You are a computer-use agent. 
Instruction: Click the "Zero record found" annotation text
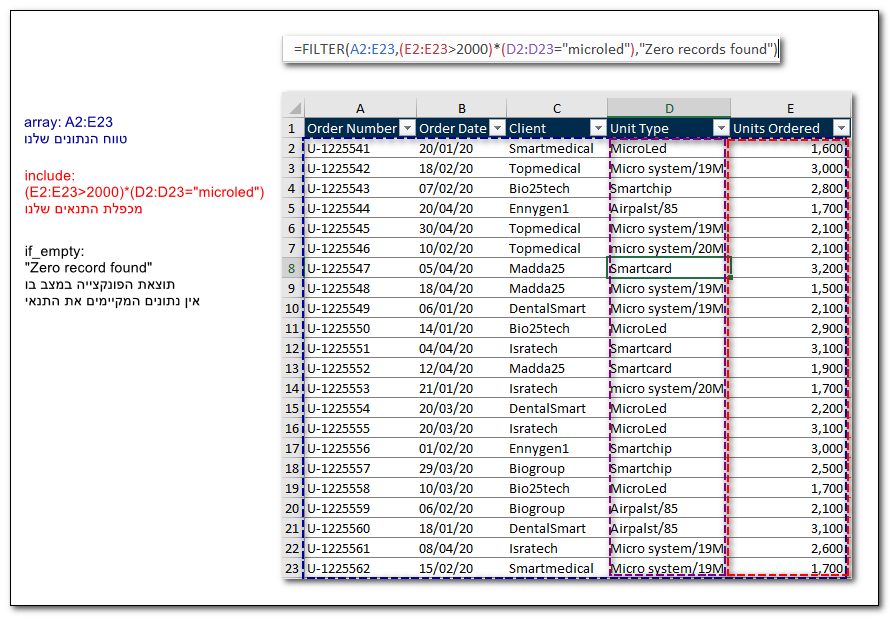(x=88, y=267)
